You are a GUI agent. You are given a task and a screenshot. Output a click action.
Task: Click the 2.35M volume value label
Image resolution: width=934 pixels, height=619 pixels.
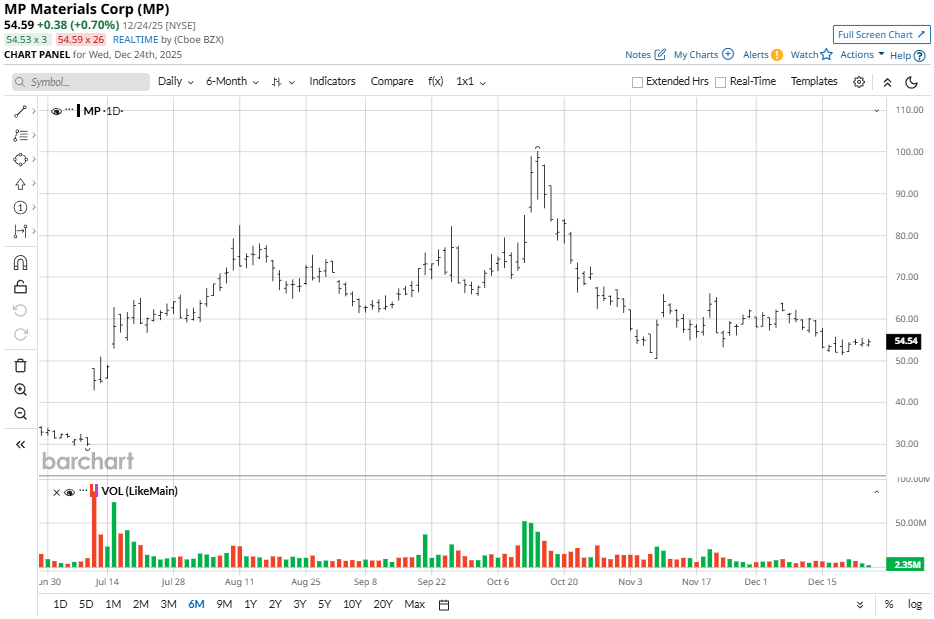905,564
